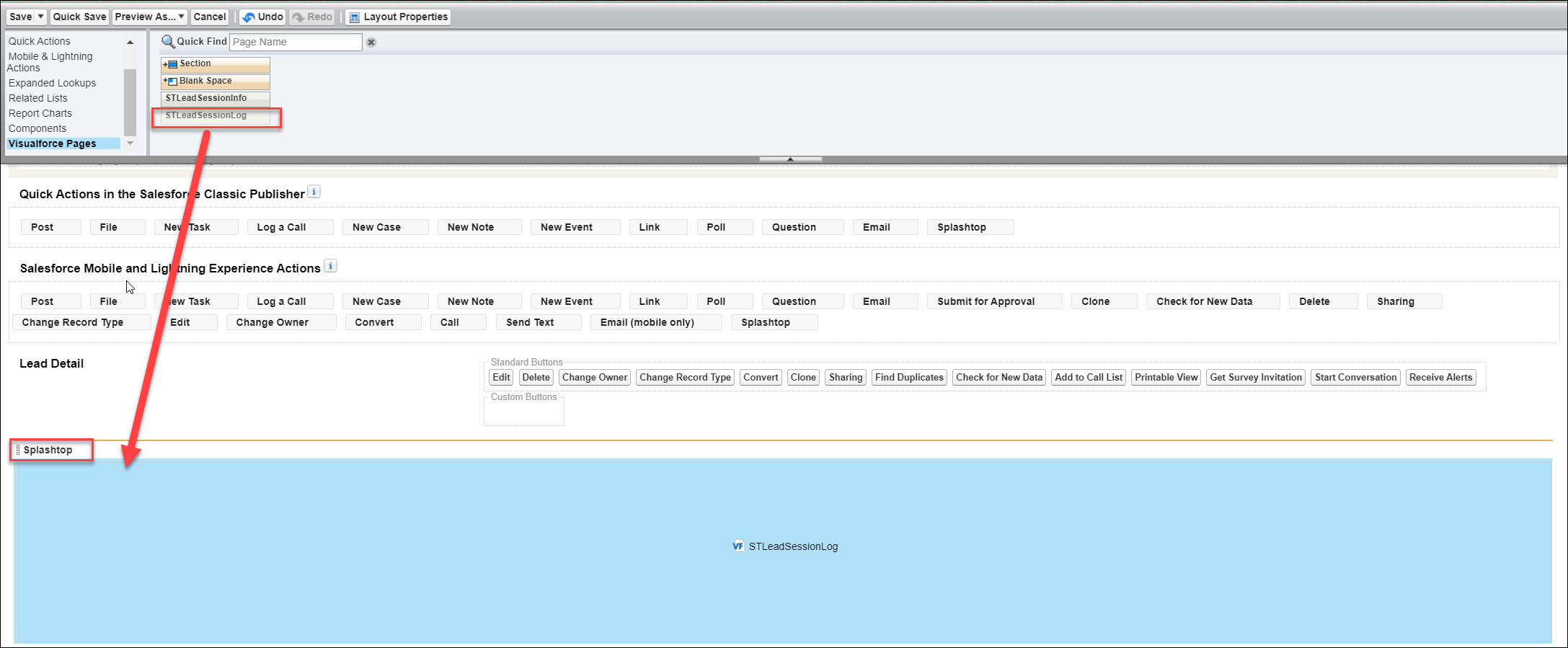The height and width of the screenshot is (648, 1568).
Task: Click Add to Call List button
Action: (1089, 377)
